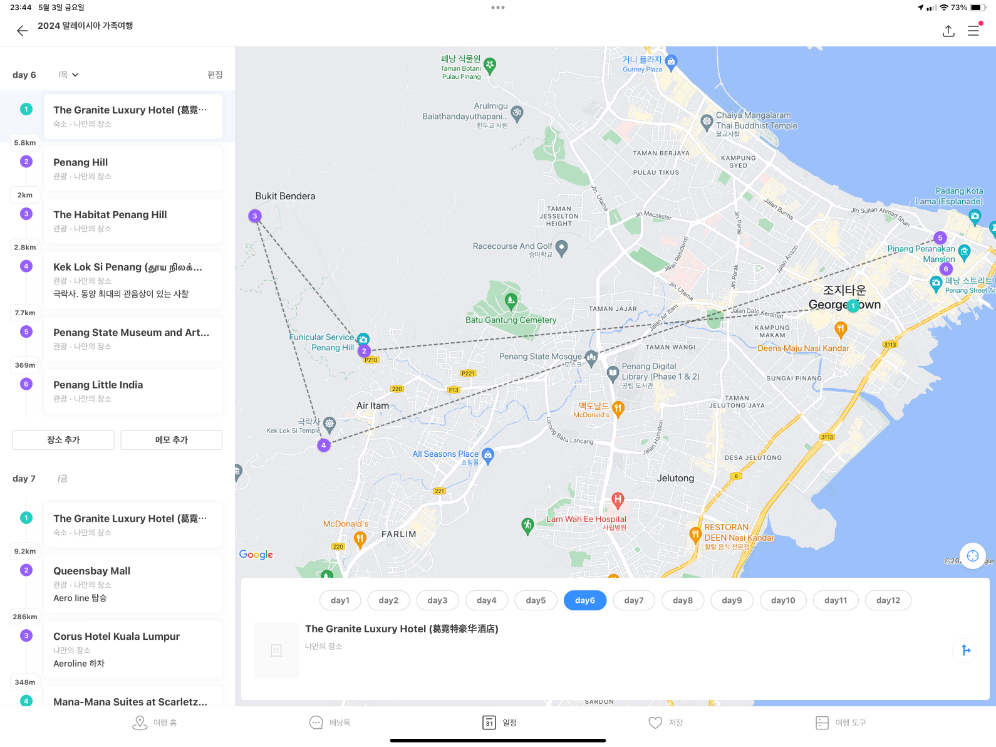The height and width of the screenshot is (747, 996).
Task: Switch to the day4 tab
Action: pyautogui.click(x=487, y=600)
